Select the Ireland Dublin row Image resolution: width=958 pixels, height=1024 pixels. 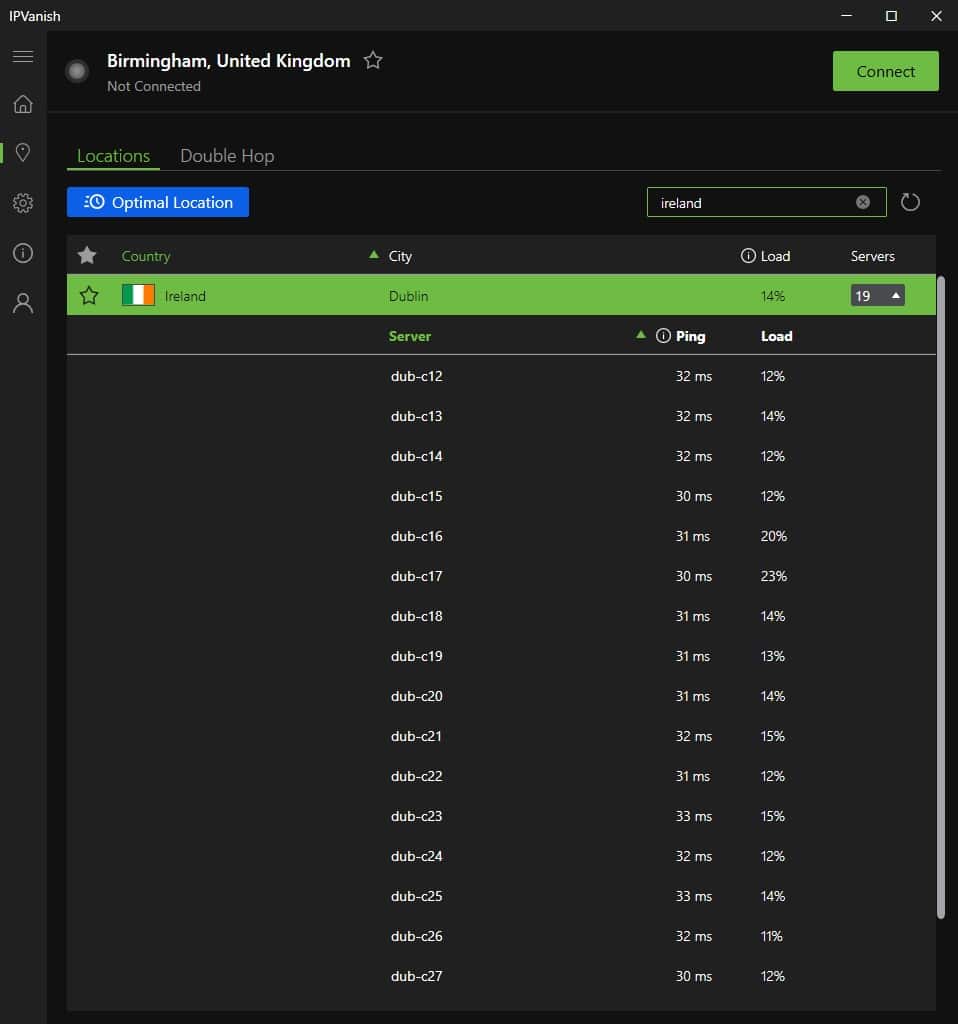501,296
